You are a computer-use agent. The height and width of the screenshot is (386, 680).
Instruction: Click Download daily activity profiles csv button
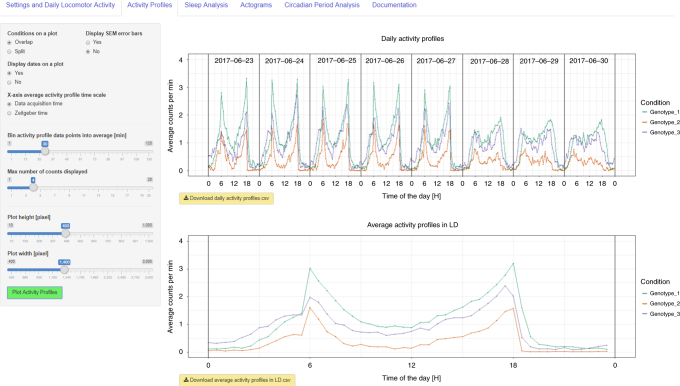tap(226, 198)
